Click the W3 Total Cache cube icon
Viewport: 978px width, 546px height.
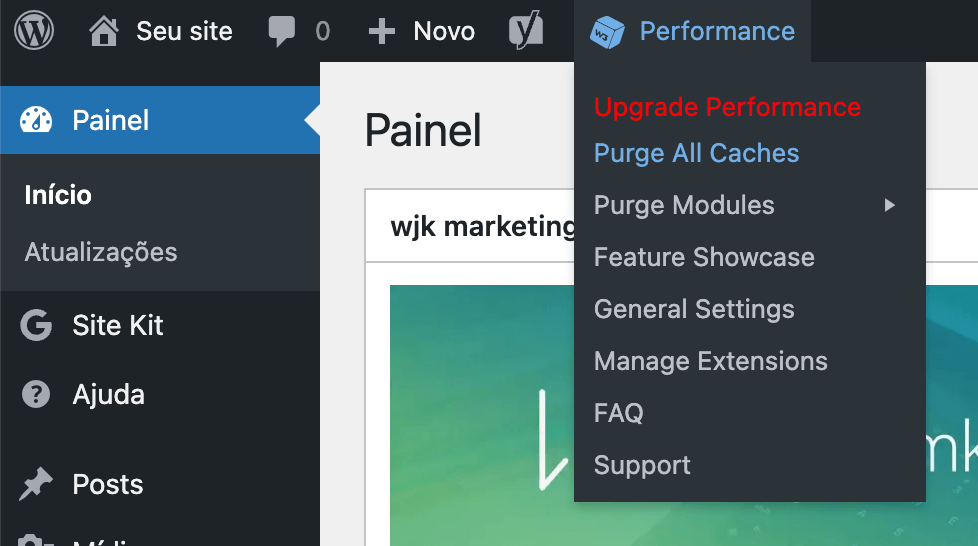tap(607, 31)
